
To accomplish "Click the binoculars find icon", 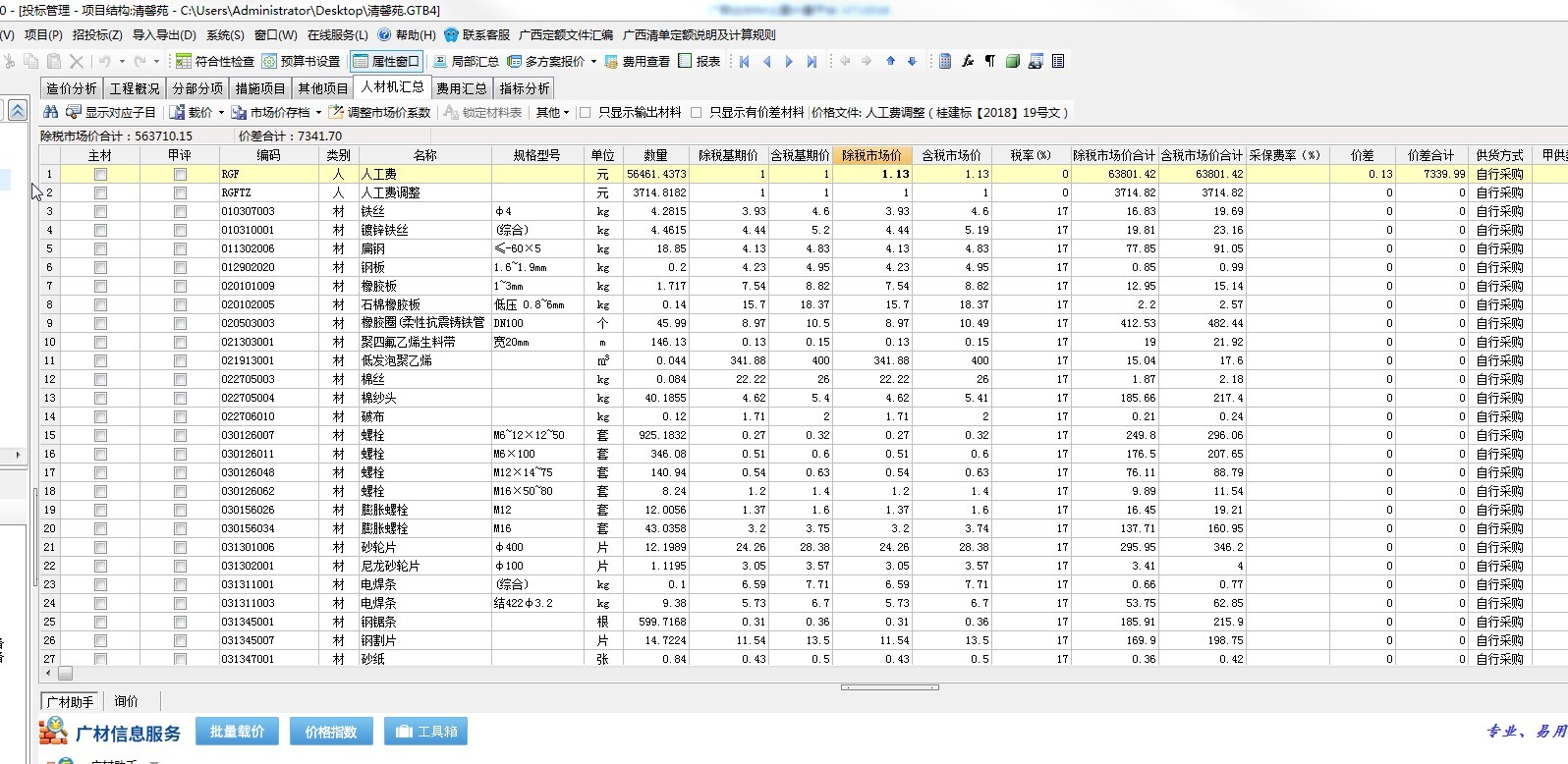I will [51, 112].
